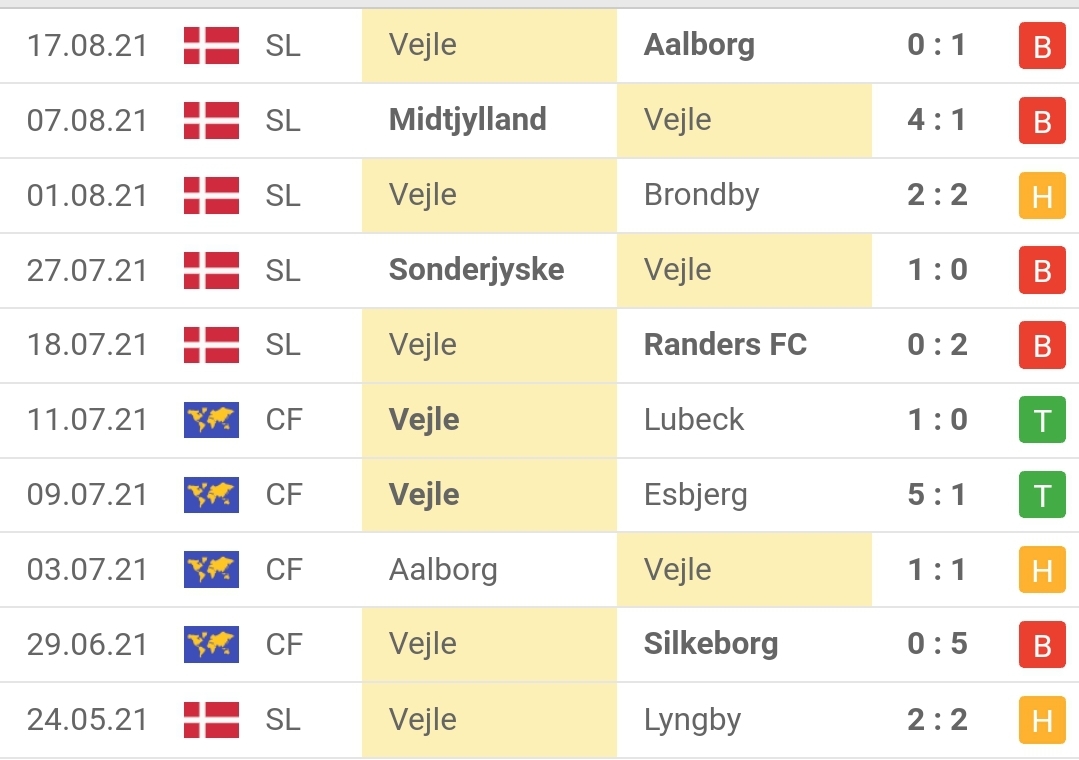
Task: Click the CF label on the 03.07.21 row
Action: 283,570
